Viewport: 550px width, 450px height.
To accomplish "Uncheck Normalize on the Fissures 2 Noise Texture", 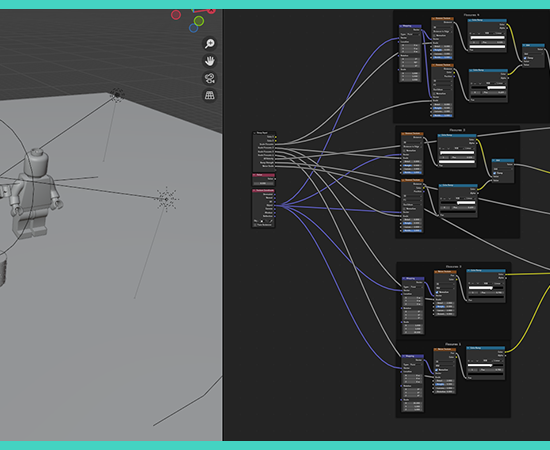I will [x=437, y=292].
